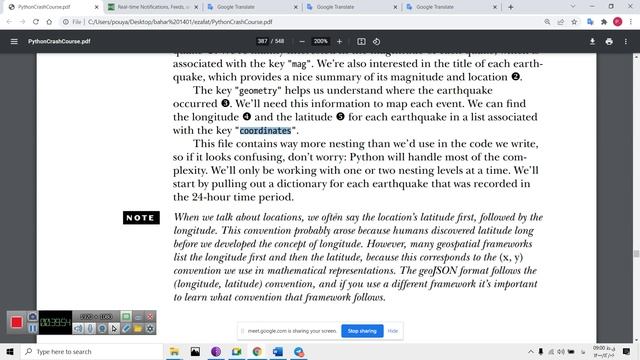Open Google Chrome from taskbar

click(257, 351)
